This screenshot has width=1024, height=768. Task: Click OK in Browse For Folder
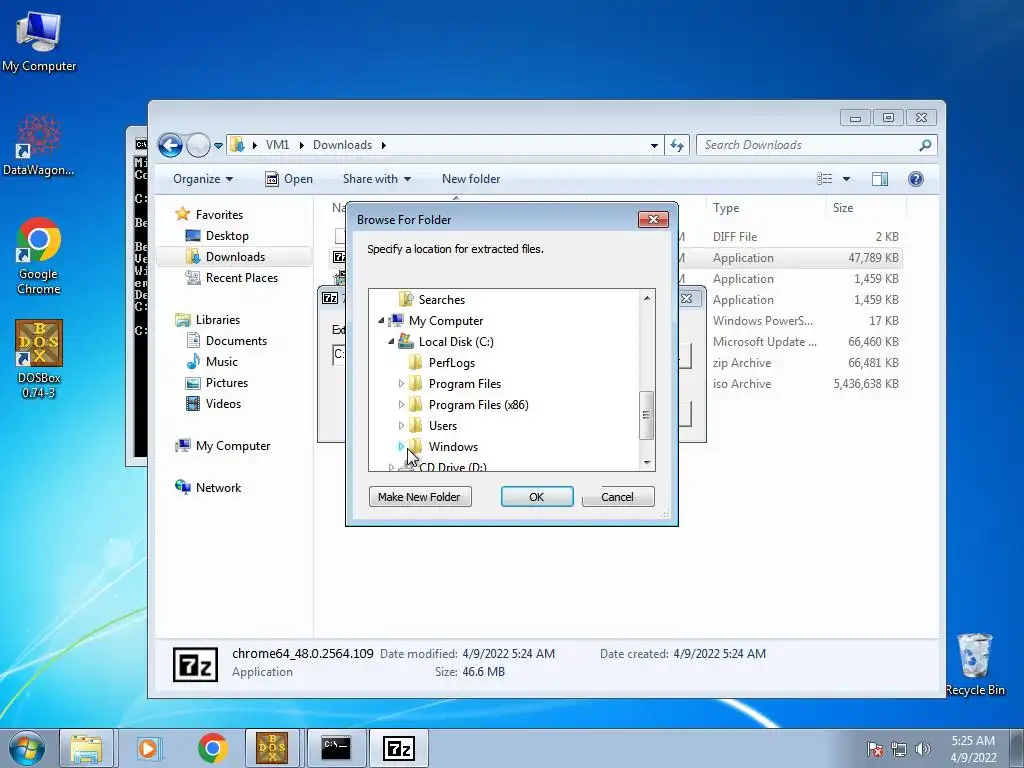click(537, 497)
